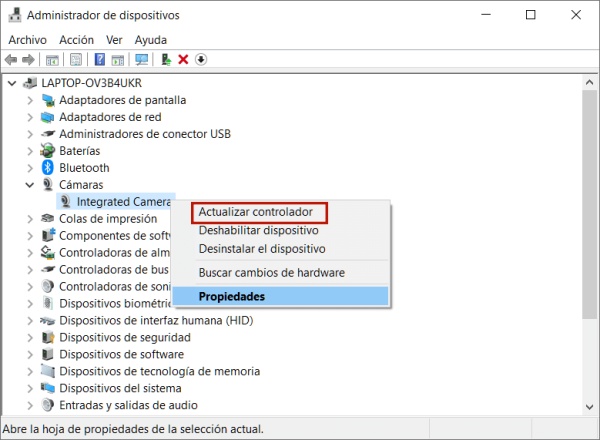600x440 pixels.
Task: Click the action pane toolbar icon
Action: pos(118,60)
